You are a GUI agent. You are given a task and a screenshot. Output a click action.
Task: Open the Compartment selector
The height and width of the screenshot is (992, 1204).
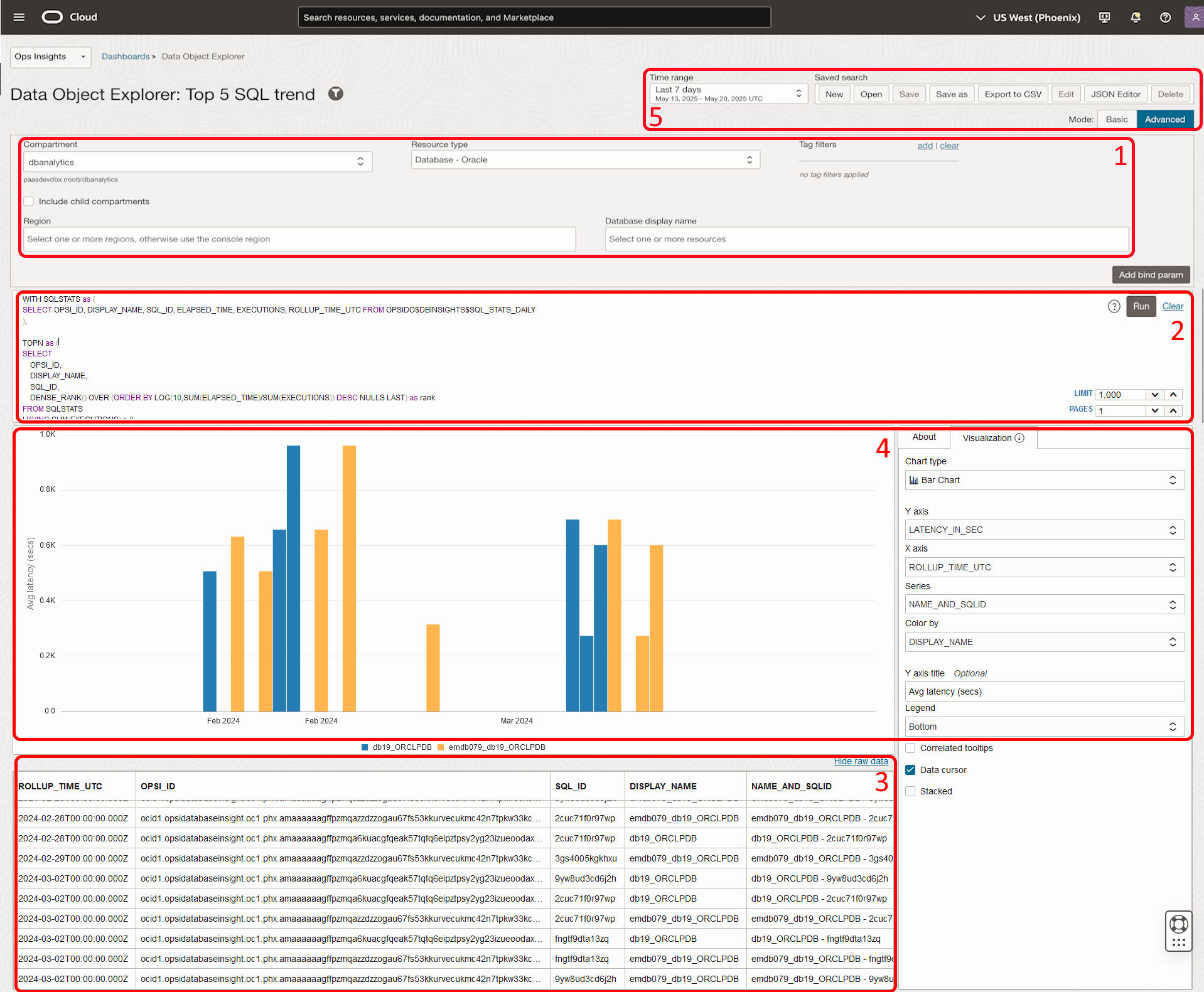[x=196, y=161]
